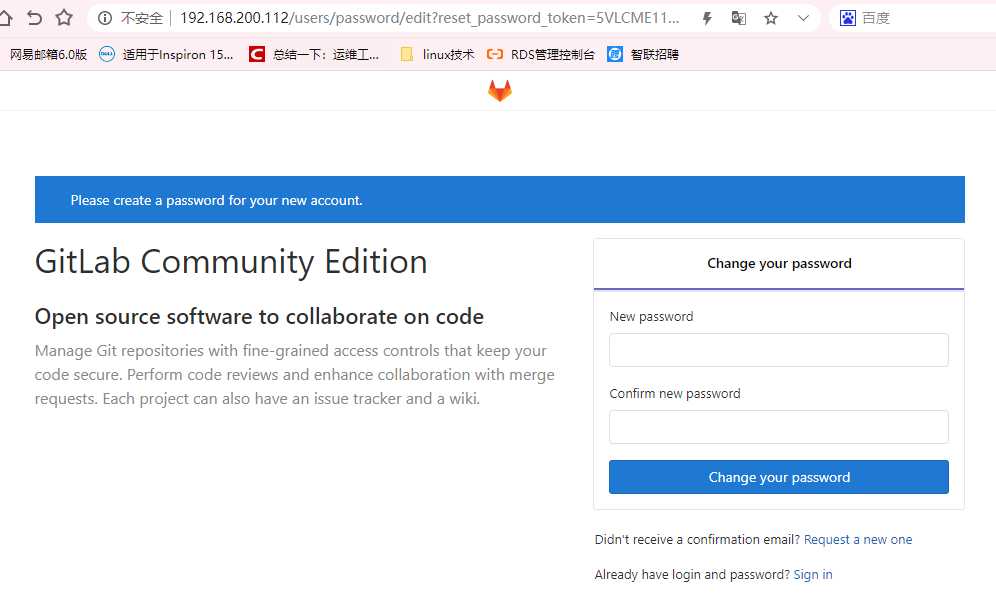This screenshot has height=596, width=996.
Task: Click the Confirm new password field
Action: tap(779, 427)
